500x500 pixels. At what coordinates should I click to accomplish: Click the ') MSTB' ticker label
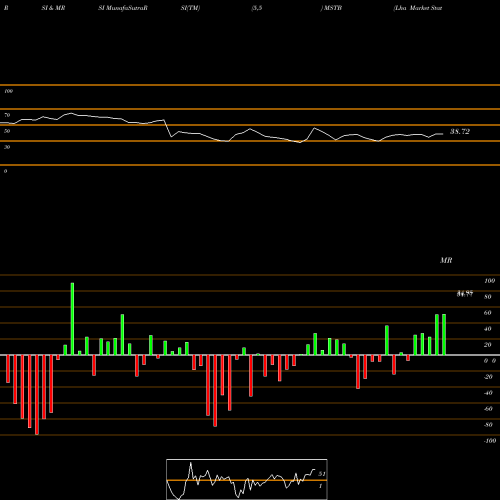[331, 8]
